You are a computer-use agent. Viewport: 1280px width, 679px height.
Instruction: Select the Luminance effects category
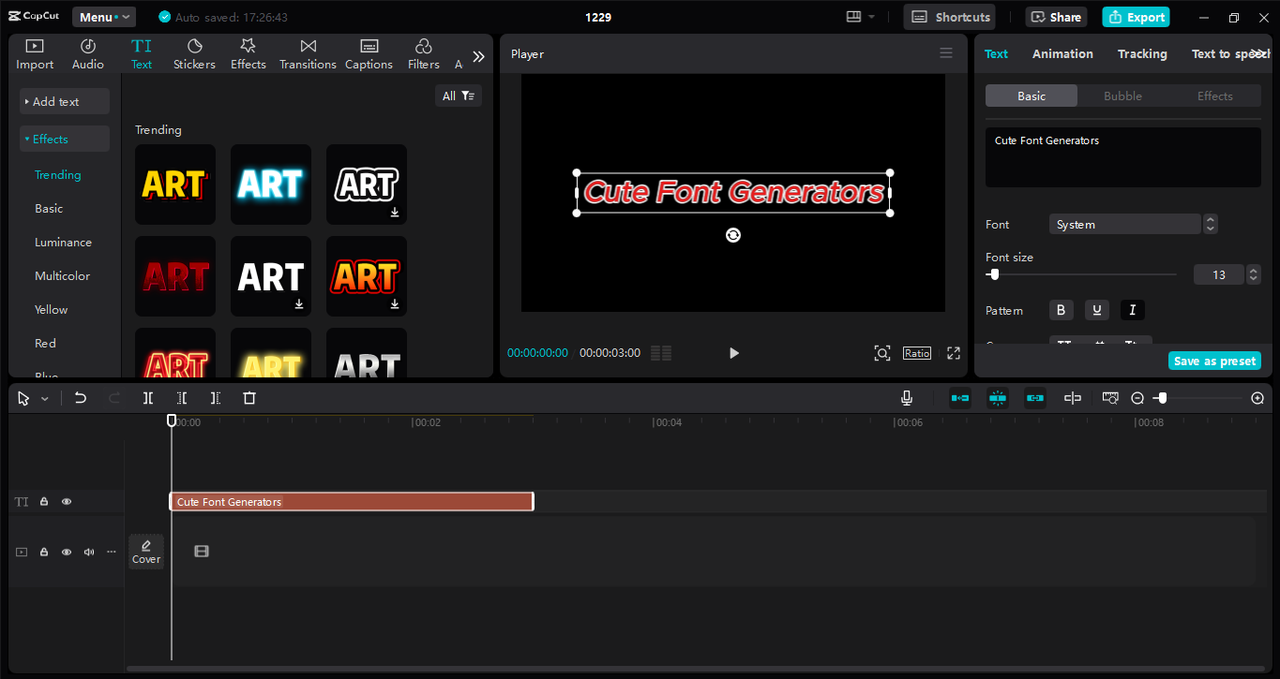click(x=63, y=242)
